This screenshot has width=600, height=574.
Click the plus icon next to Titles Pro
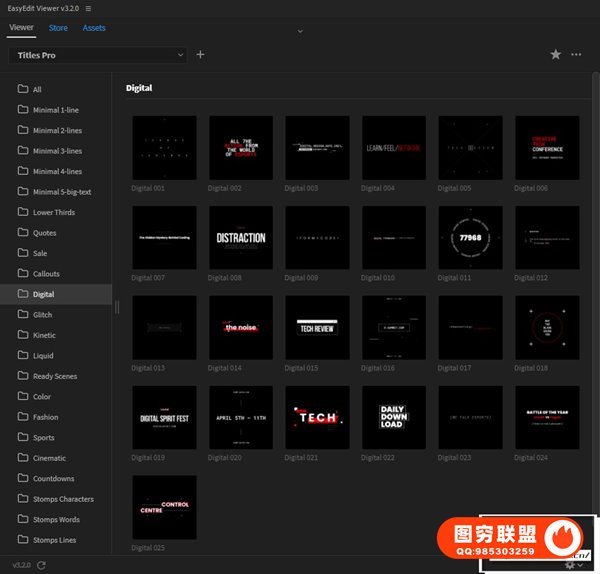(200, 55)
